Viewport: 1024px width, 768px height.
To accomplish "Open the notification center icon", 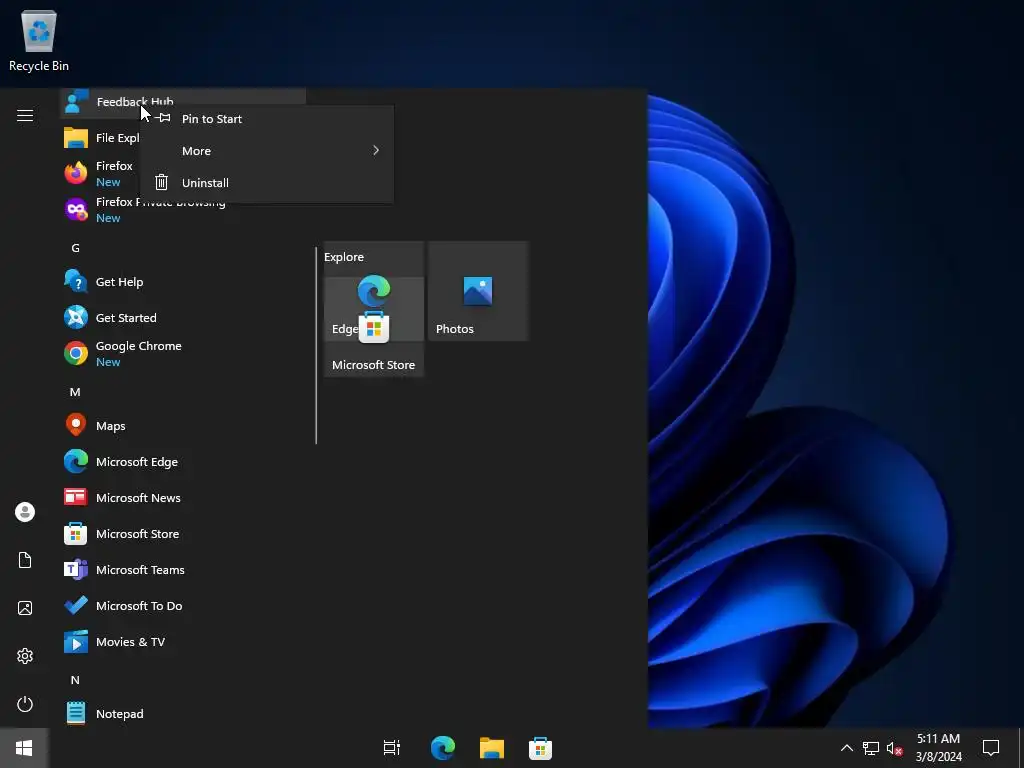I will coord(991,748).
